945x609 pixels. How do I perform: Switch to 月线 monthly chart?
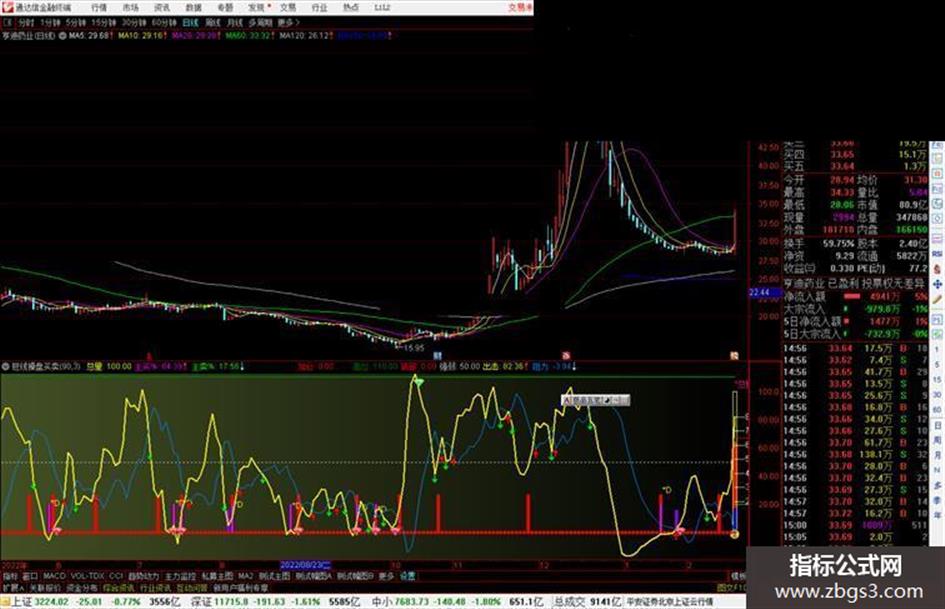(234, 23)
